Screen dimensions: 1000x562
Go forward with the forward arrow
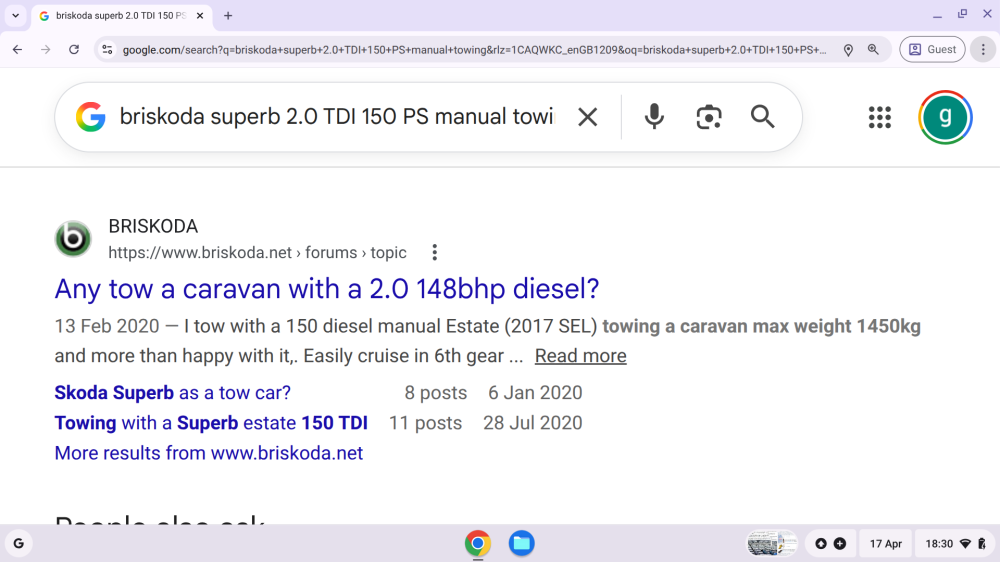(45, 49)
